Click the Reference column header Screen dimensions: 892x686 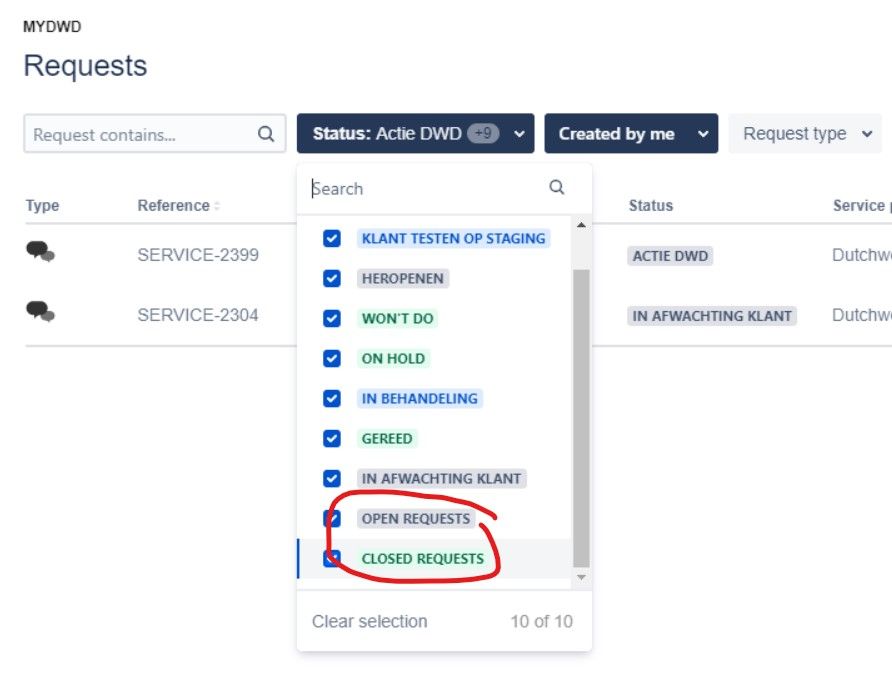[174, 206]
